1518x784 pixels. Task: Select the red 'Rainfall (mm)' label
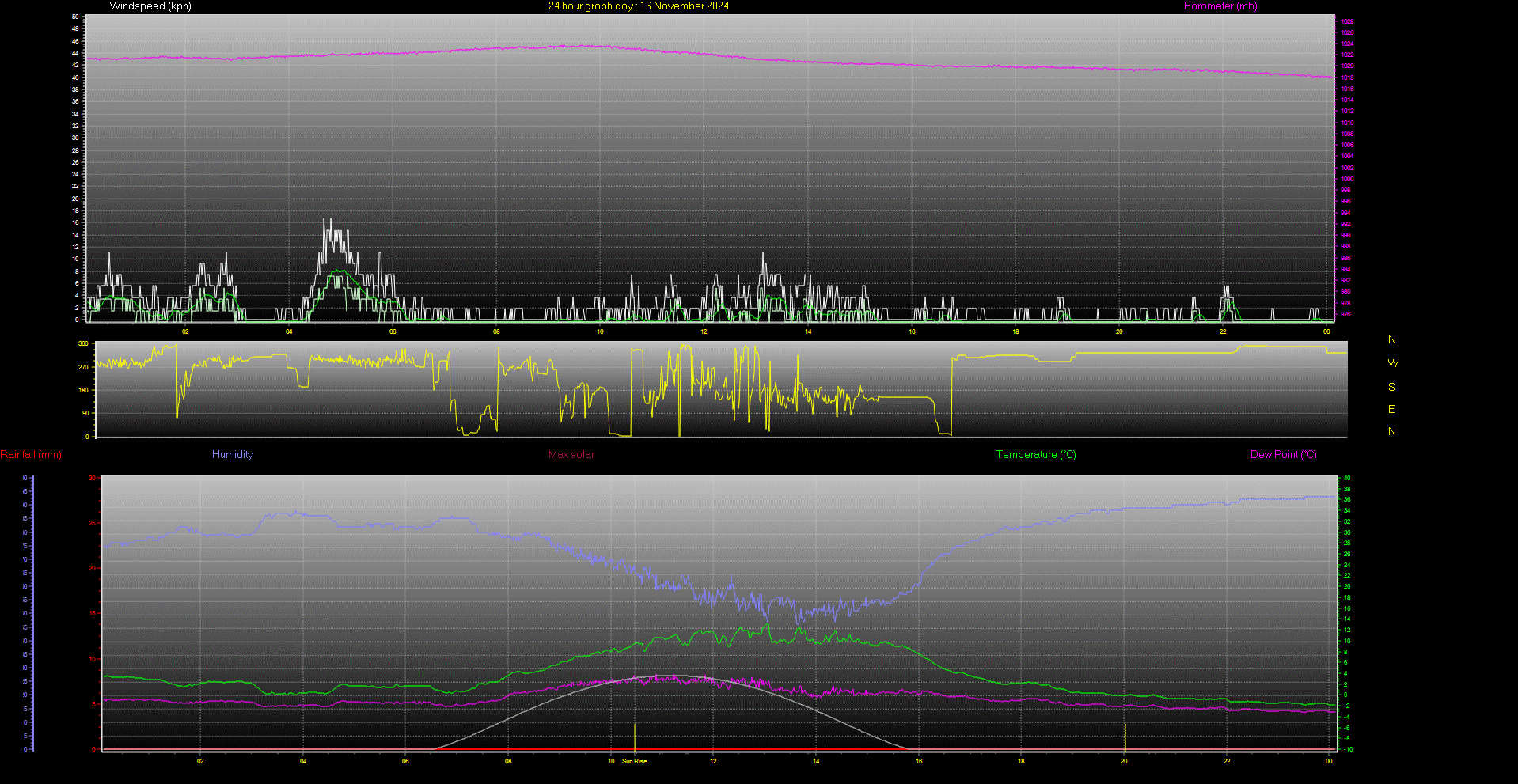click(31, 455)
